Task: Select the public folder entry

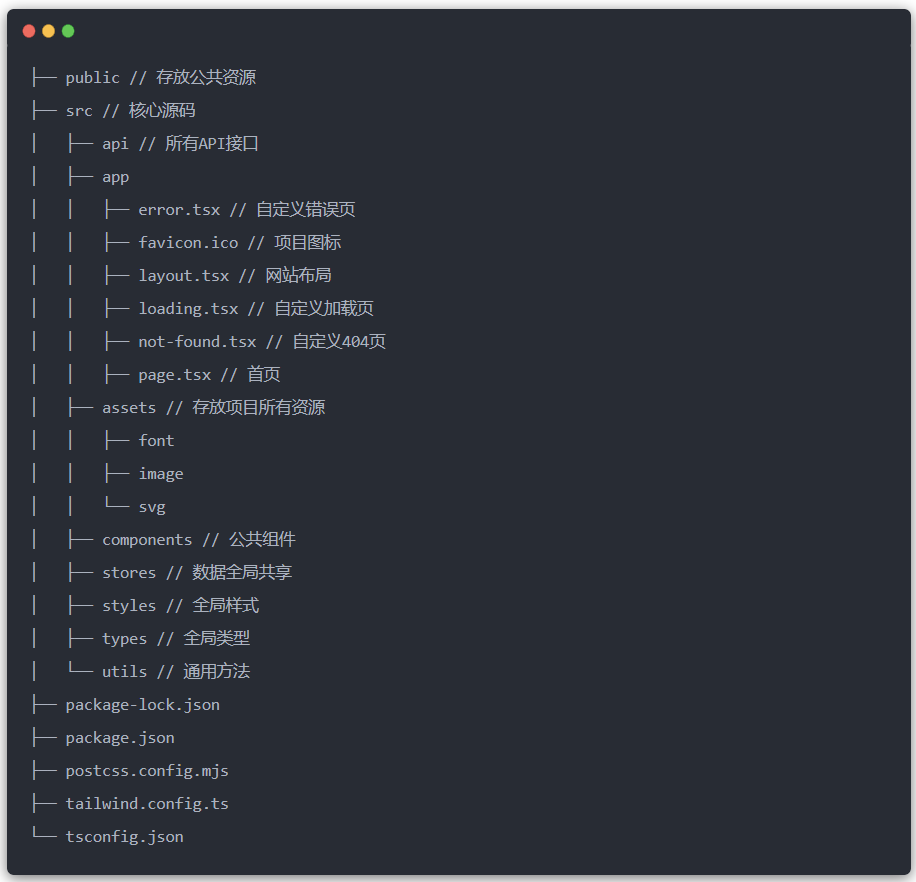Action: click(x=92, y=78)
